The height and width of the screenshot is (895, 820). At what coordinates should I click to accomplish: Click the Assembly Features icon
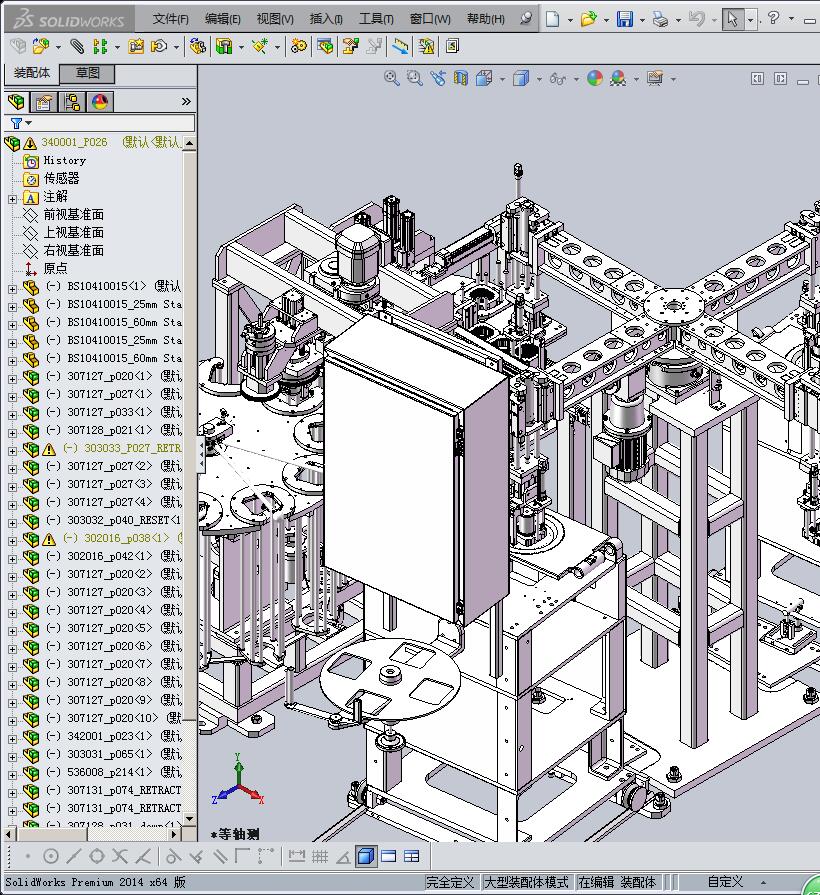point(224,46)
